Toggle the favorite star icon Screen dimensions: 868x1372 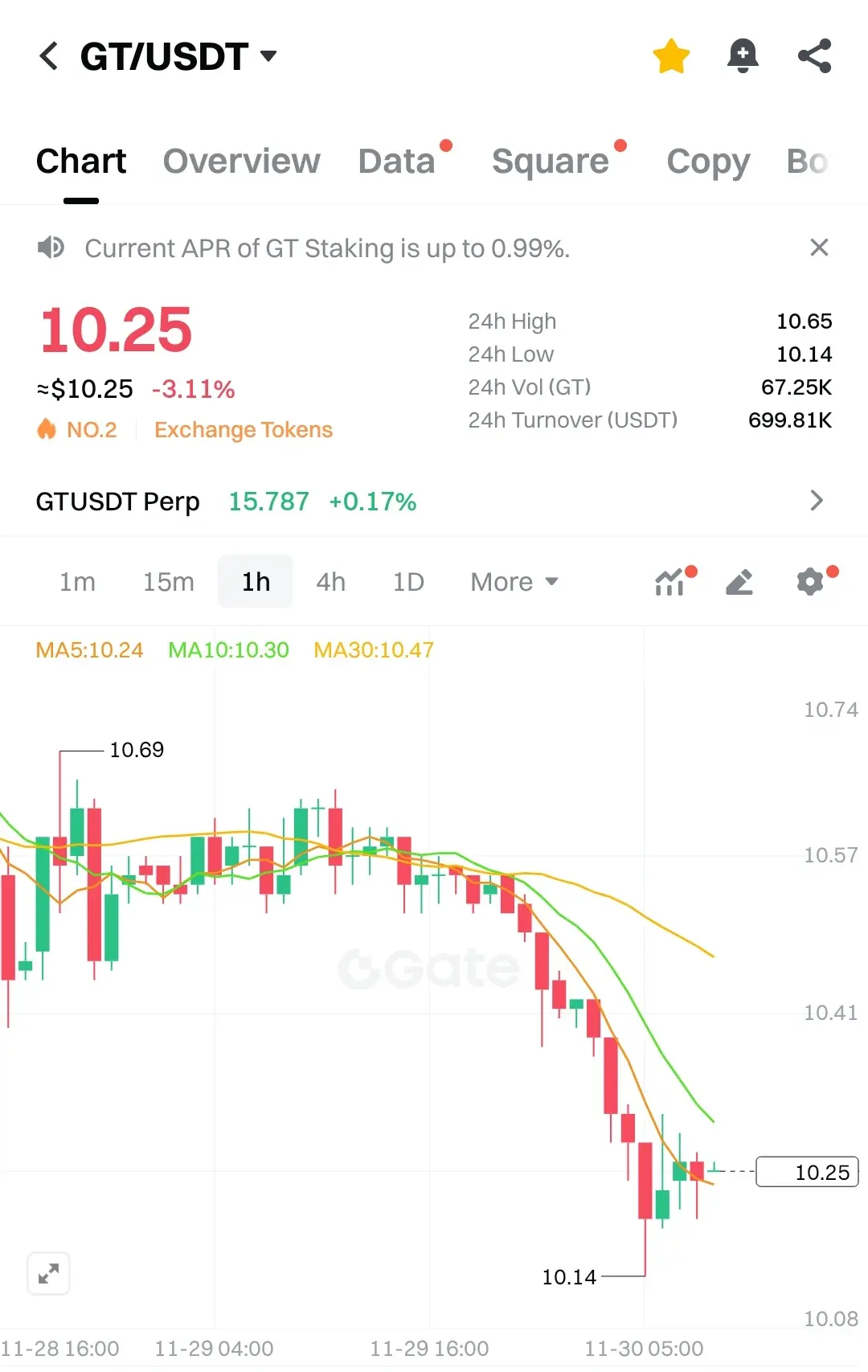[x=671, y=56]
